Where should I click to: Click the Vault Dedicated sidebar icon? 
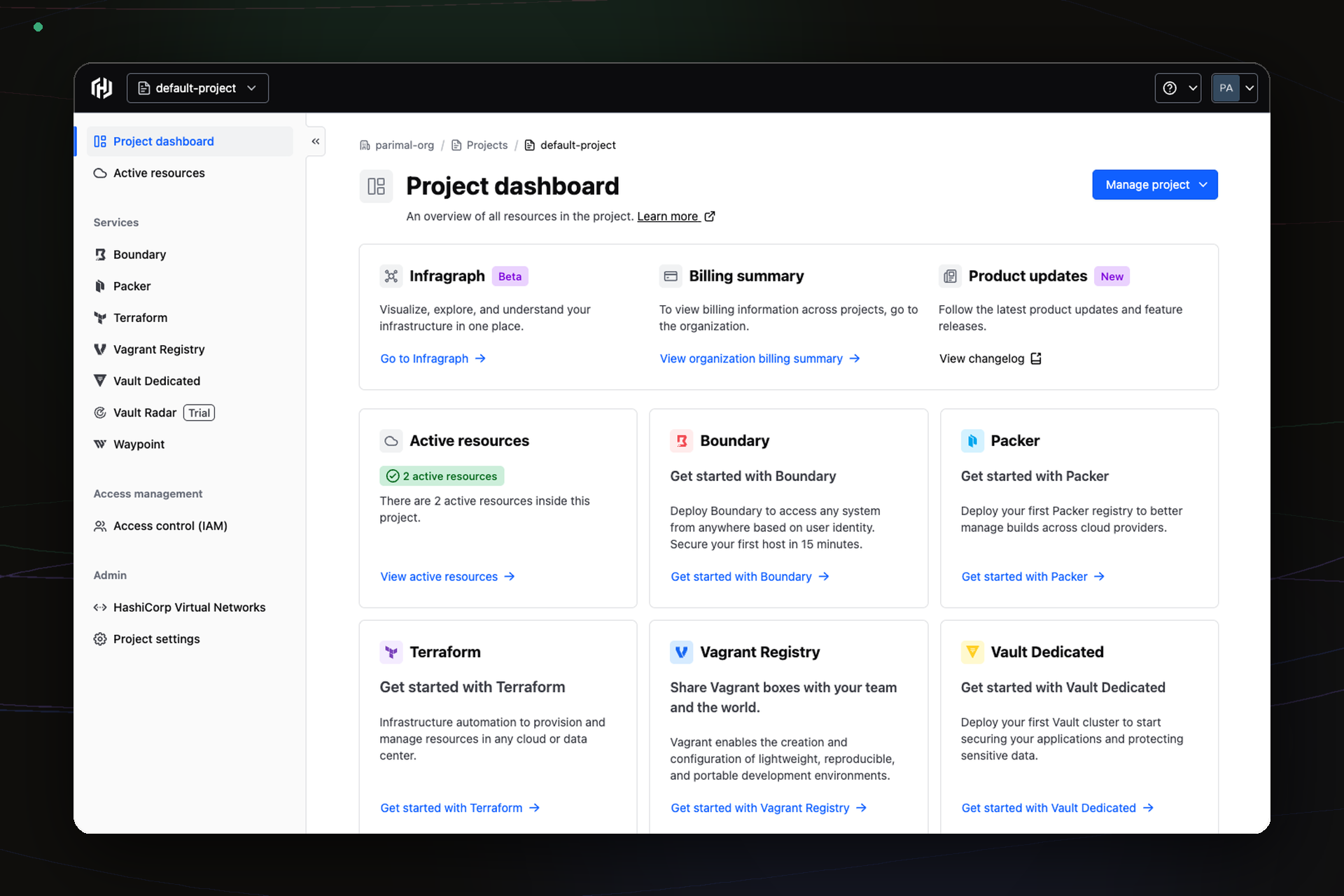100,381
